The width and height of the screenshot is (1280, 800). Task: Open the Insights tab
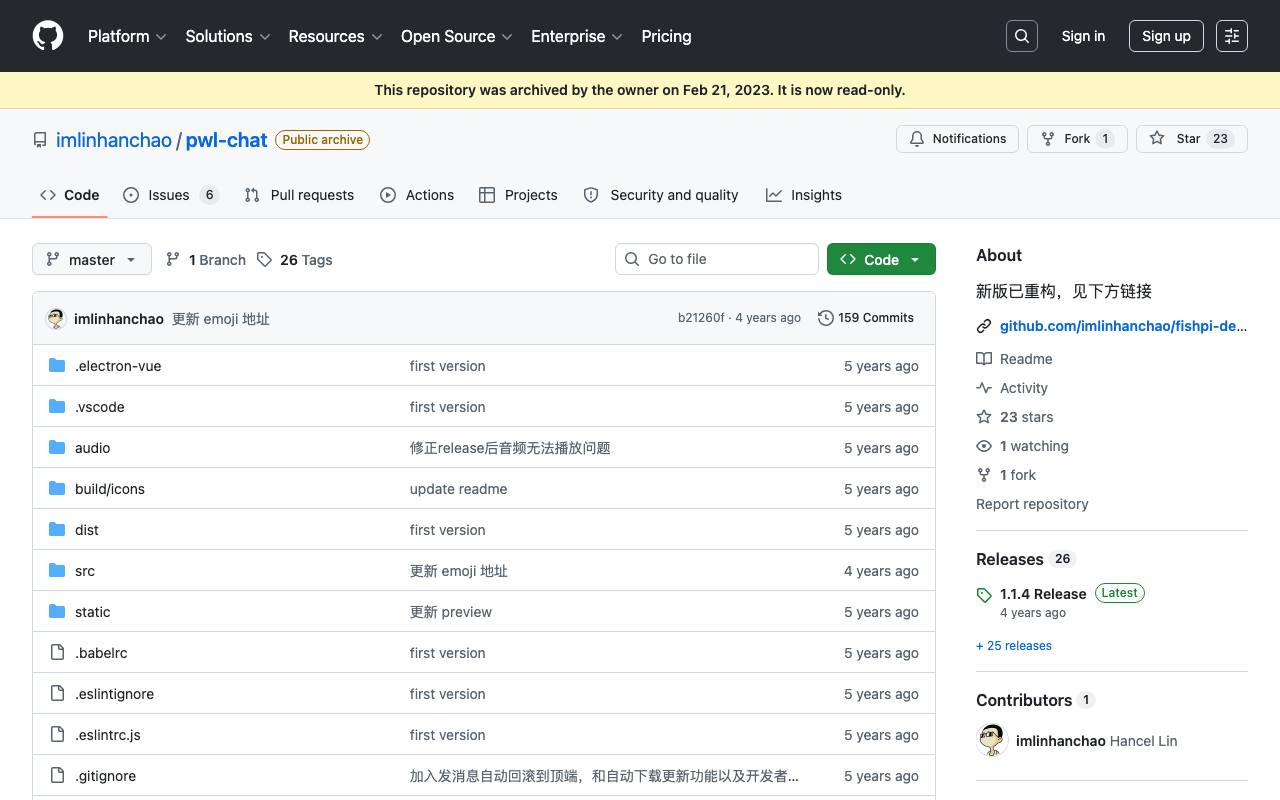[804, 195]
